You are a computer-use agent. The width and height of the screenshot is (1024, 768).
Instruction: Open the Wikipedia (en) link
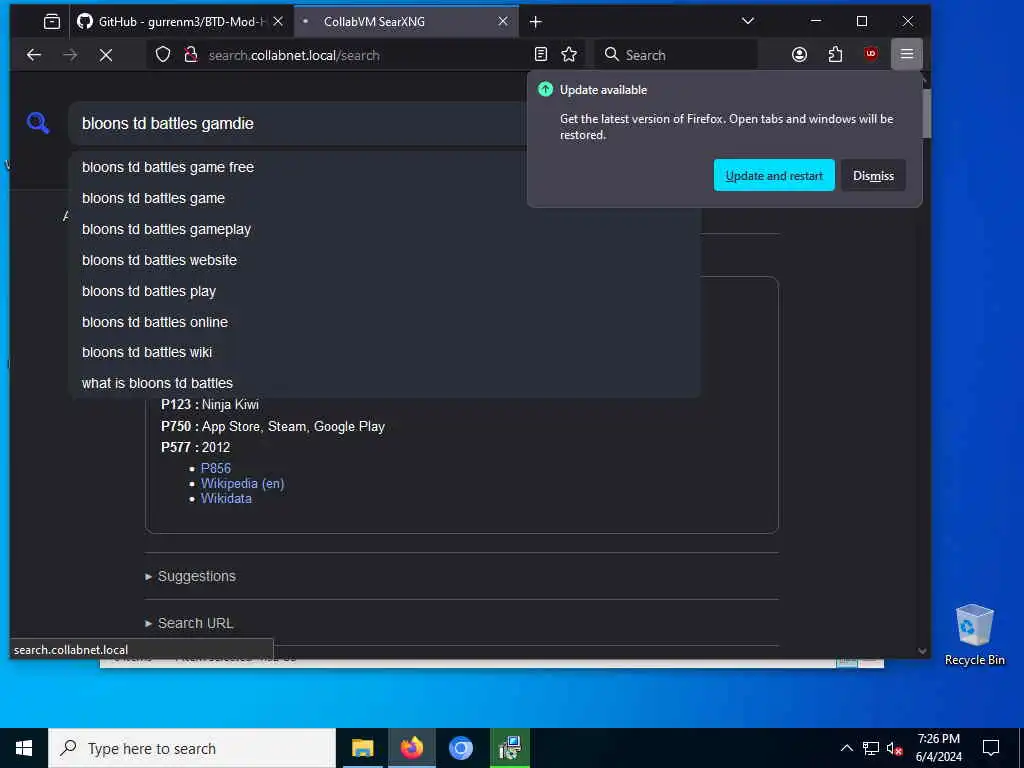pyautogui.click(x=242, y=483)
